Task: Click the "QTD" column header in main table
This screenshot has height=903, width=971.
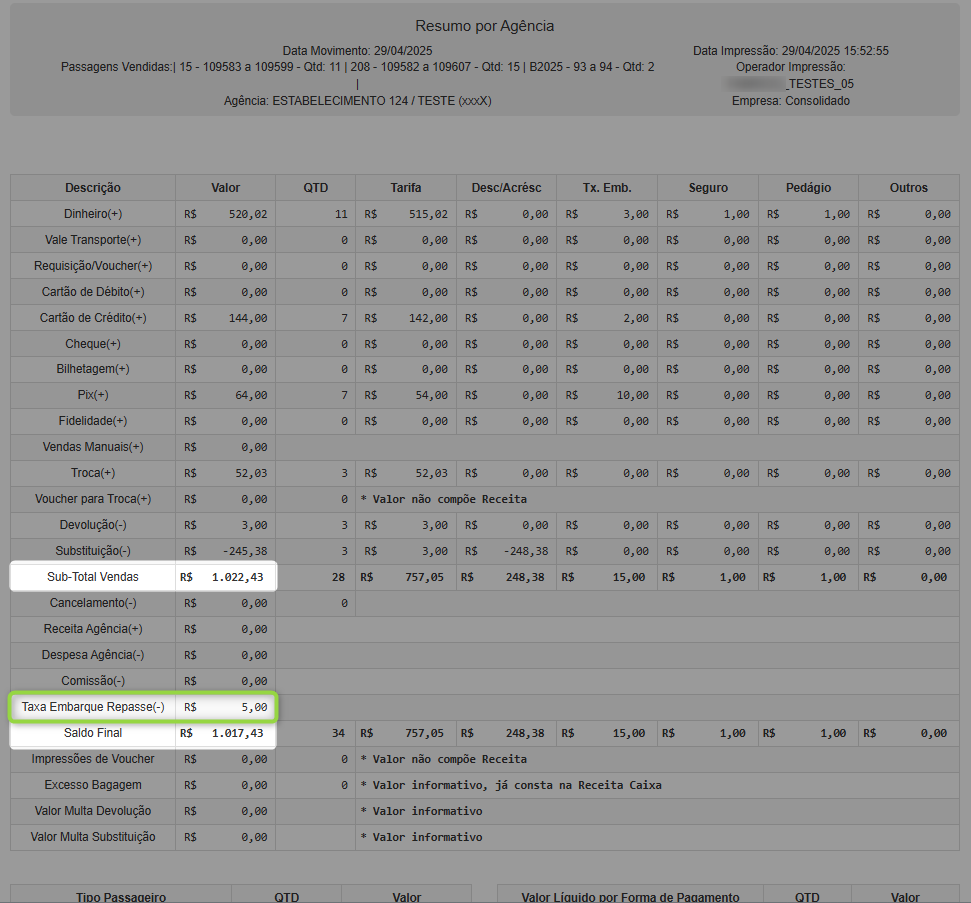Action: pyautogui.click(x=316, y=188)
